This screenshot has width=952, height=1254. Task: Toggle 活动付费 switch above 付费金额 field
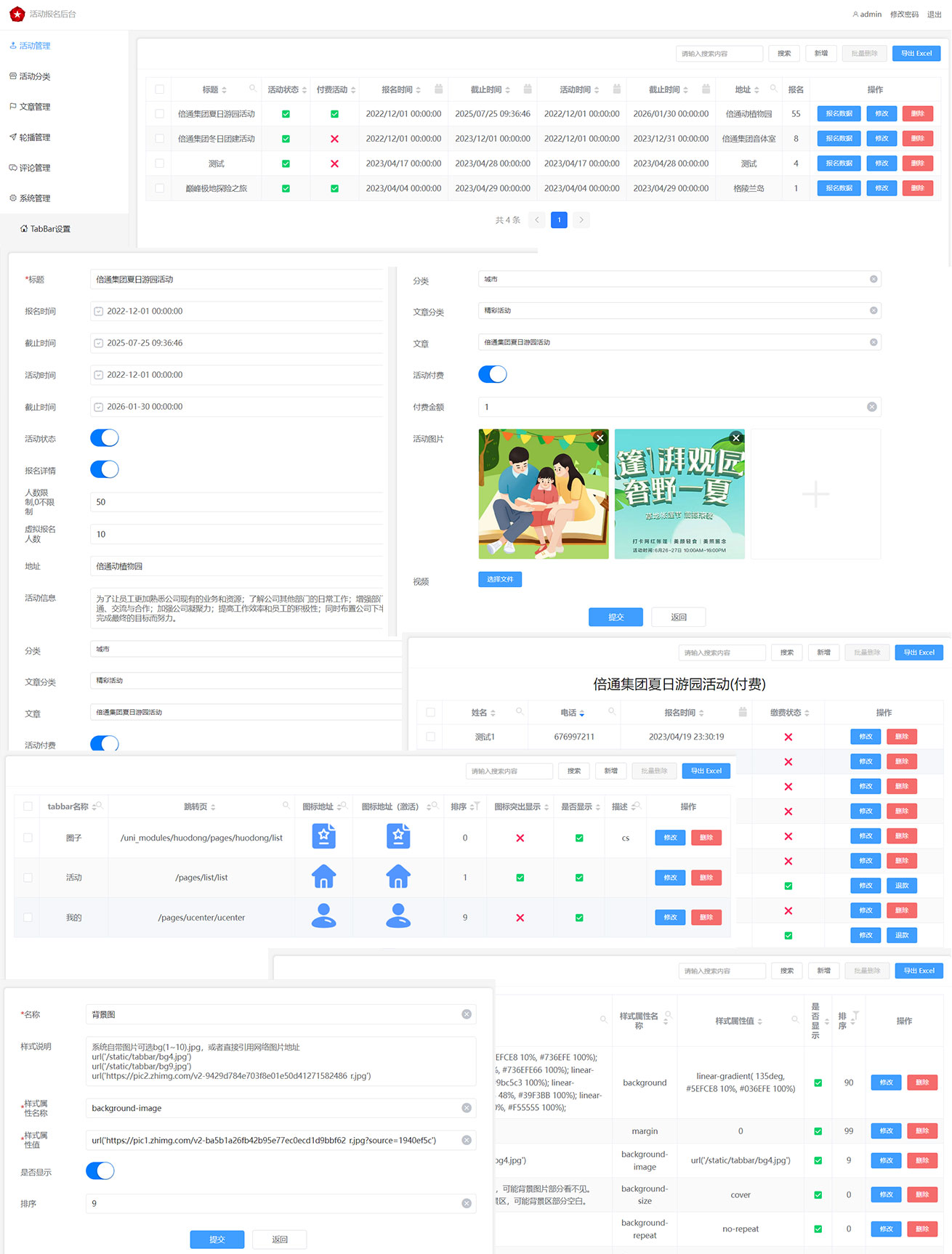tap(493, 374)
